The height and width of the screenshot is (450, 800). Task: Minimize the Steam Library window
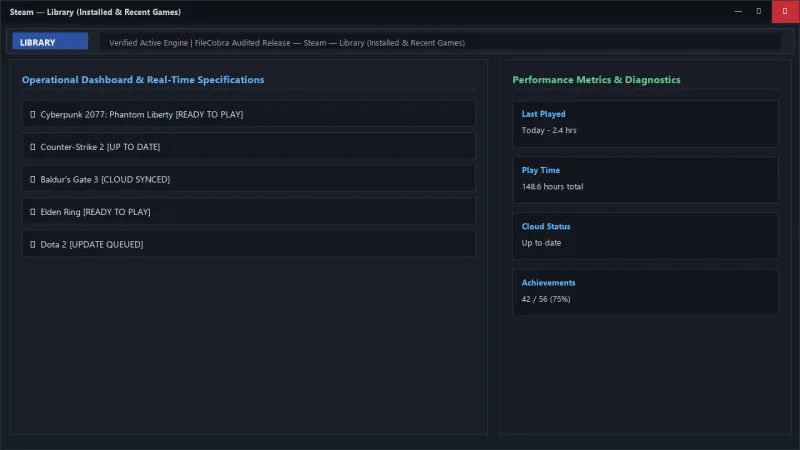coord(738,11)
